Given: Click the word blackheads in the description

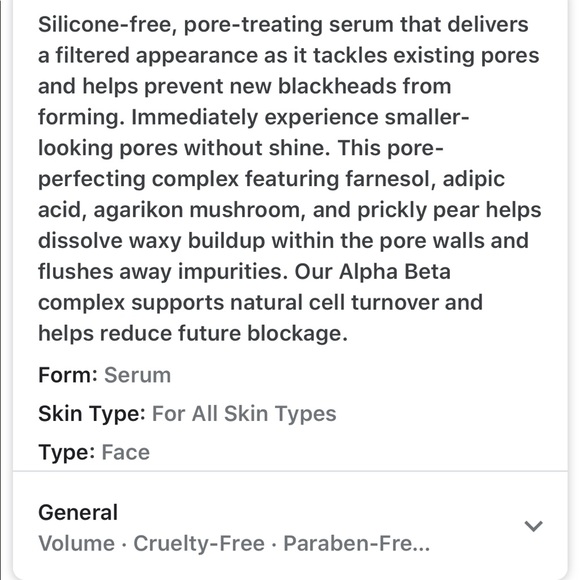Looking at the screenshot, I should 337,86.
